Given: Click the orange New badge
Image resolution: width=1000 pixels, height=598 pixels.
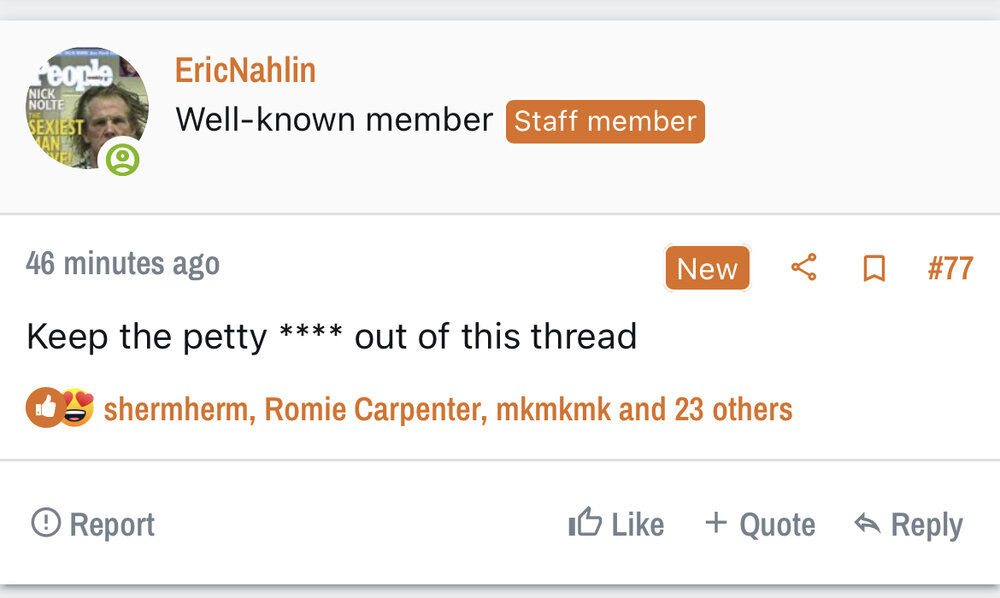Looking at the screenshot, I should pos(707,268).
